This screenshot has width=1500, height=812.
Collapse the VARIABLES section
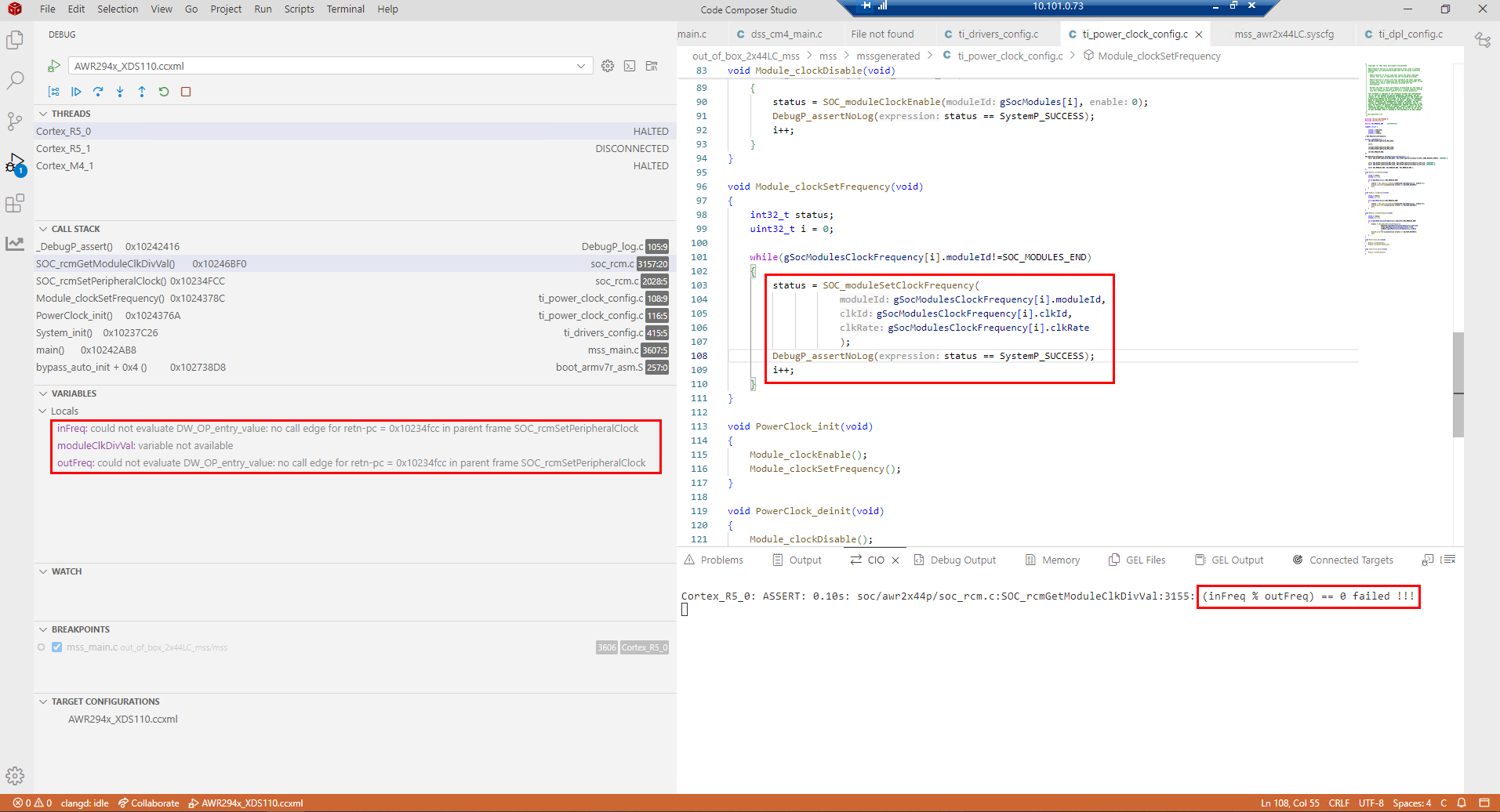[x=43, y=393]
